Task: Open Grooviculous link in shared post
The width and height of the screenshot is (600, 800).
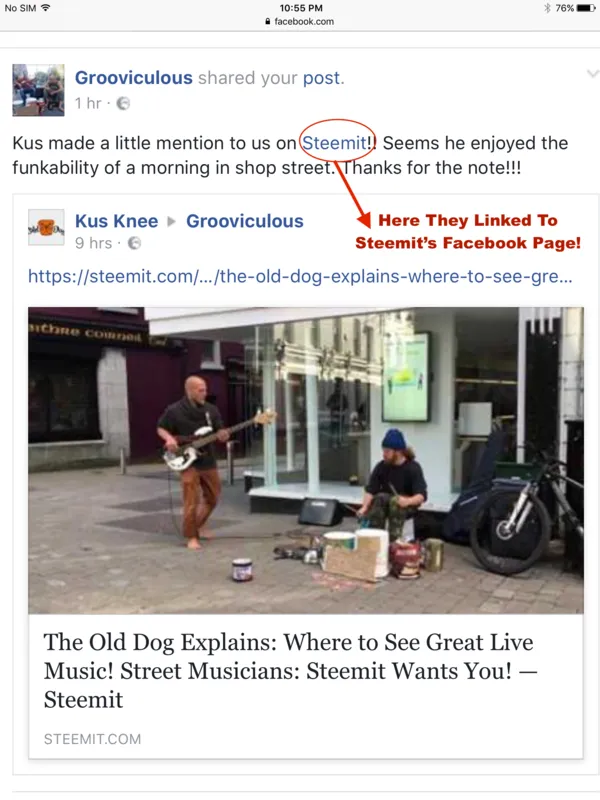Action: click(x=245, y=221)
